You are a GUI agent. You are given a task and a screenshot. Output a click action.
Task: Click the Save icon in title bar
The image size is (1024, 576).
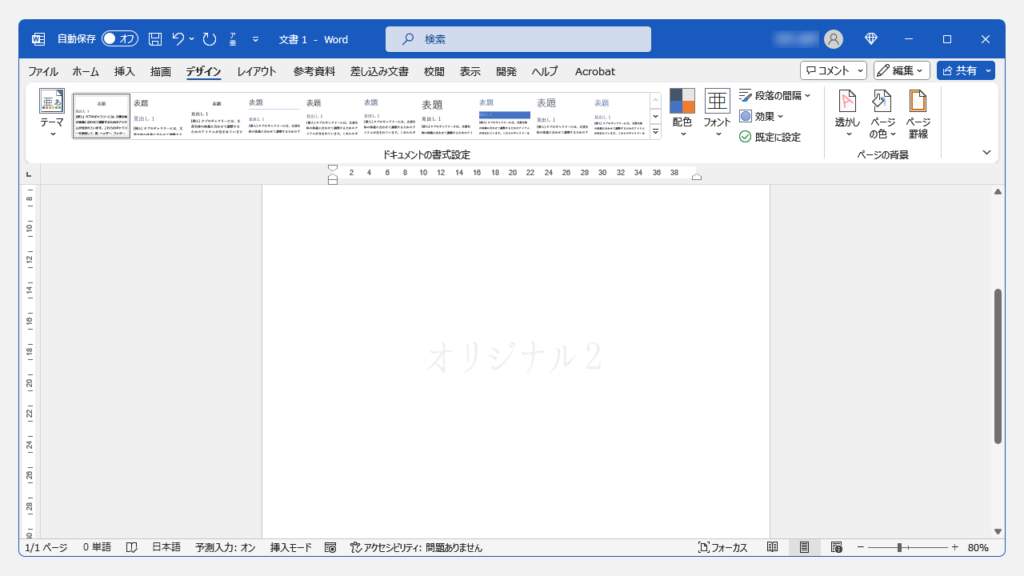point(155,39)
